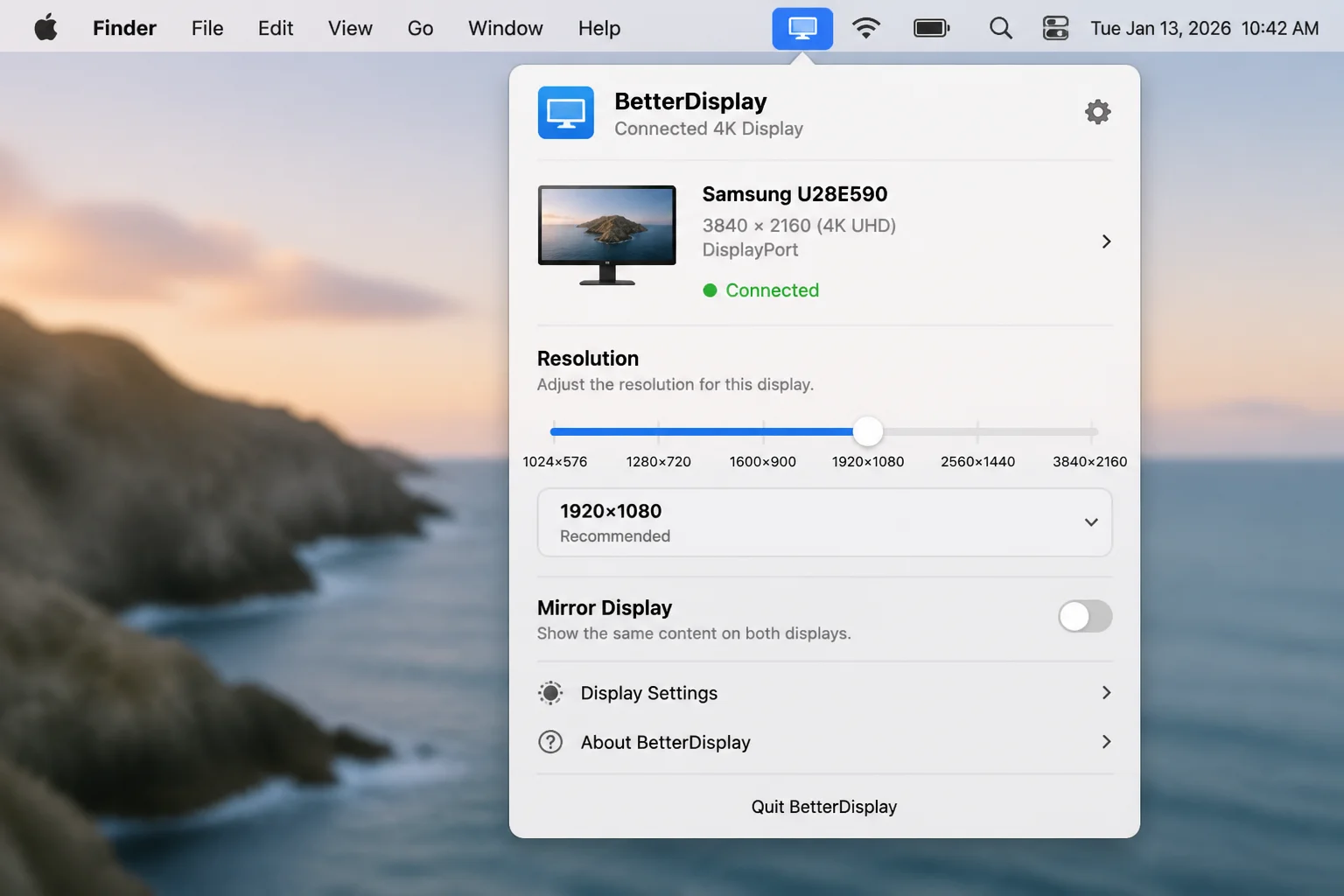This screenshot has width=1344, height=896.
Task: Click the green Connected status dot
Action: tap(710, 290)
